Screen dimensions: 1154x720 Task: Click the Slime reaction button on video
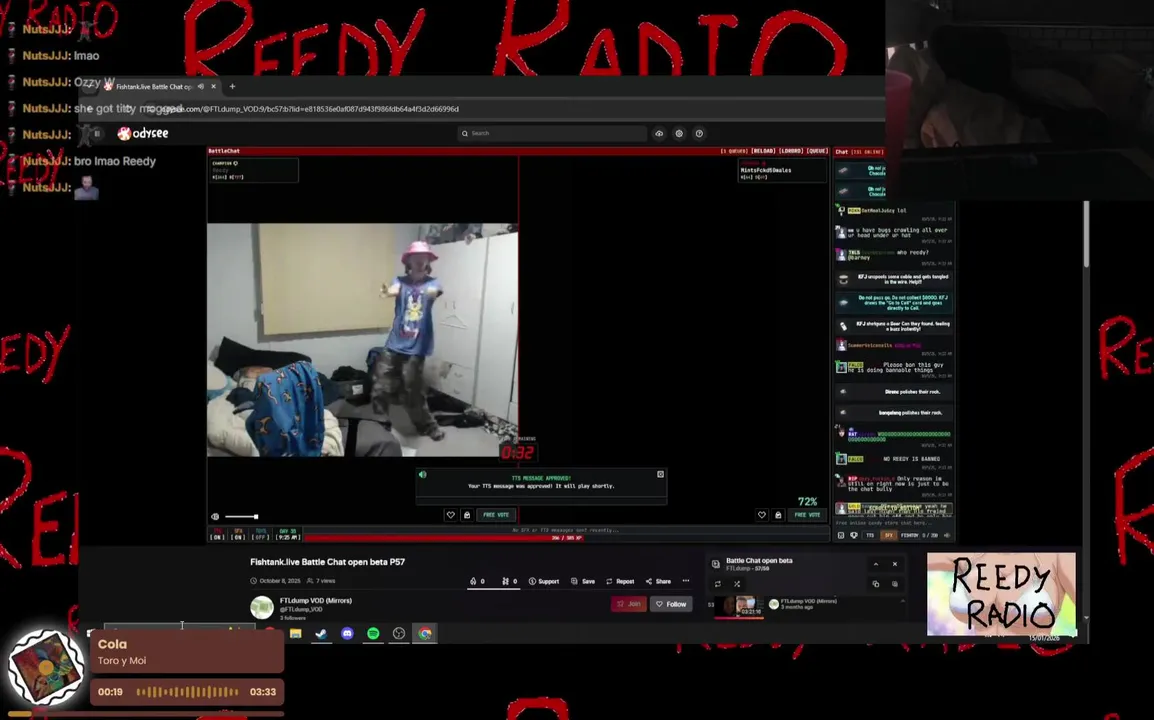click(x=509, y=581)
